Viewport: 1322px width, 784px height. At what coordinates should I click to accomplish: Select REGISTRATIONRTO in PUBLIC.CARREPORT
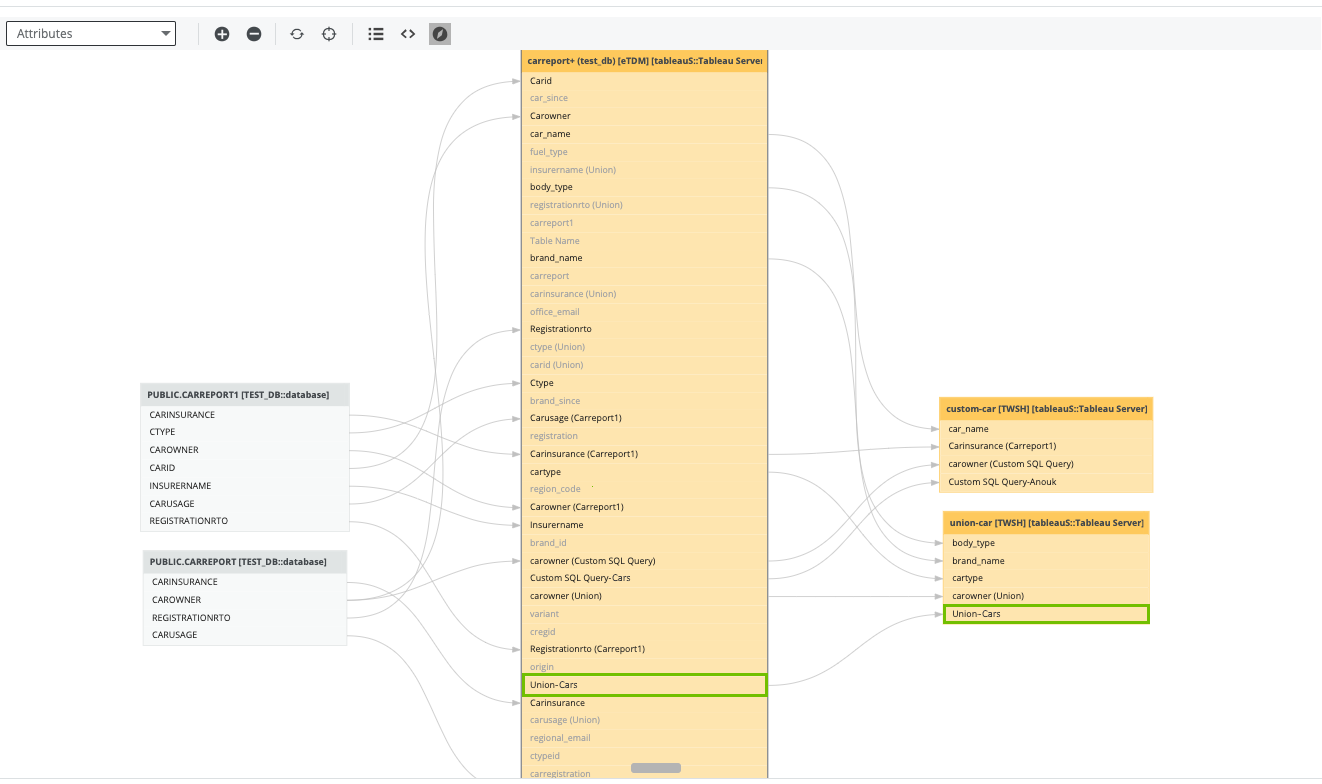coord(245,618)
